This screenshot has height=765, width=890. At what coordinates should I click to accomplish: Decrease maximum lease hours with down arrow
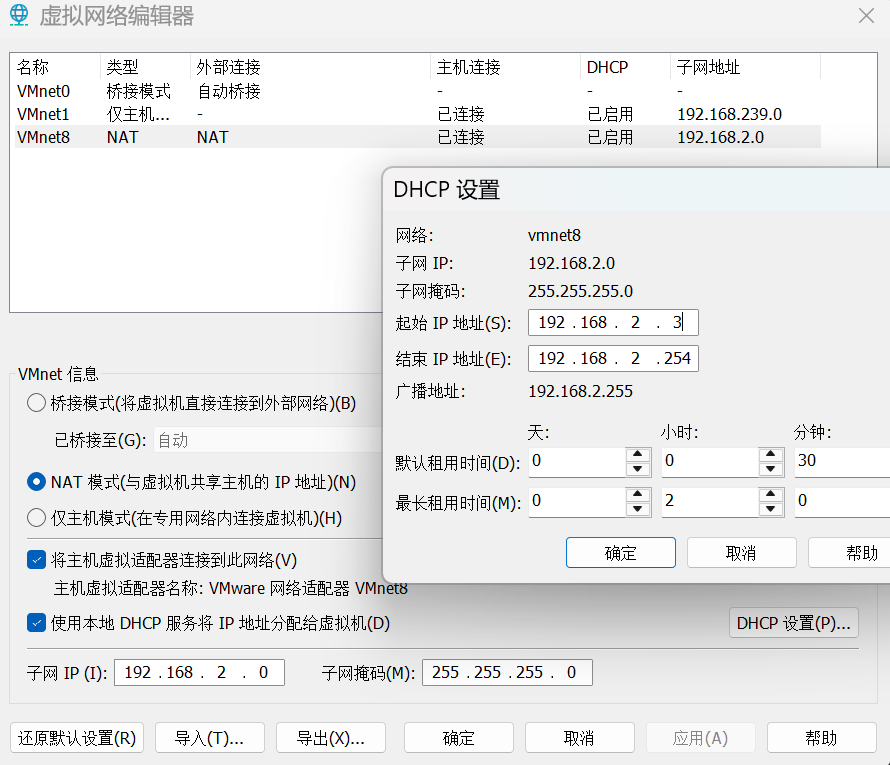pos(770,509)
